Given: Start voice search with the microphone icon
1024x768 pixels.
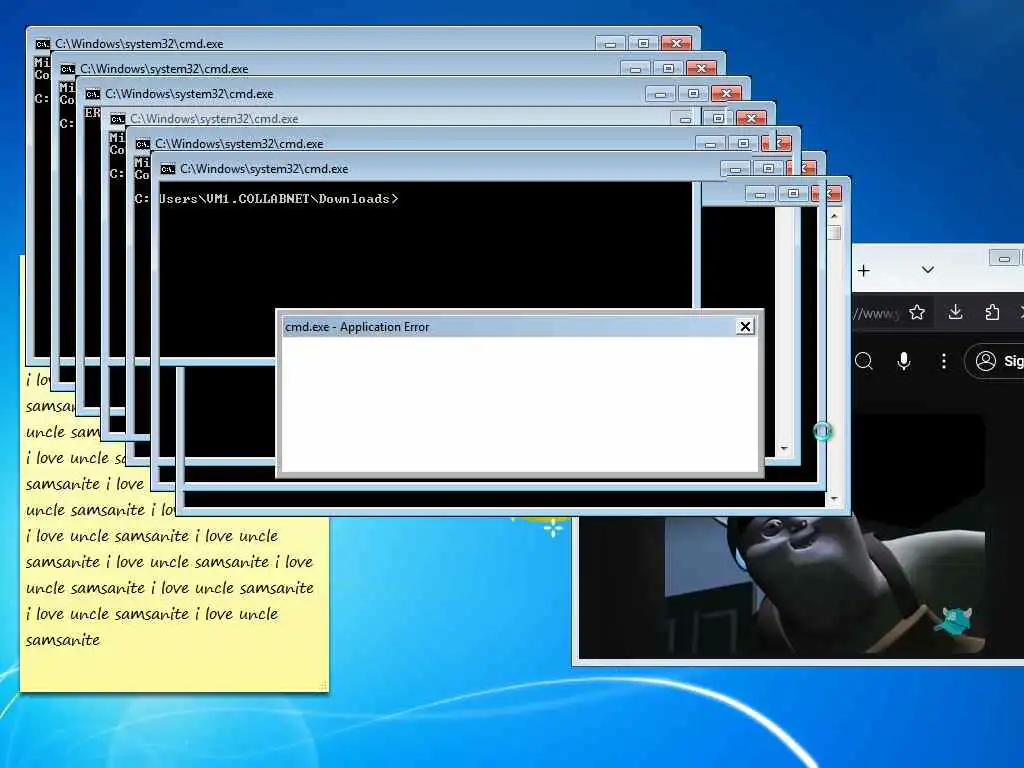Looking at the screenshot, I should [x=904, y=360].
